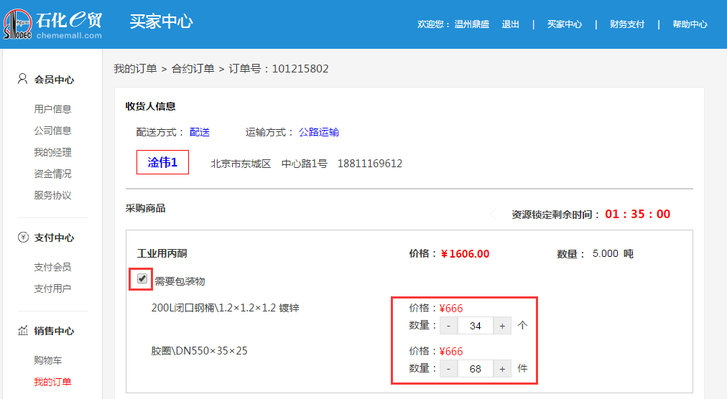The height and width of the screenshot is (399, 727).
Task: Click the 销售中心 section heading
Action: point(54,331)
